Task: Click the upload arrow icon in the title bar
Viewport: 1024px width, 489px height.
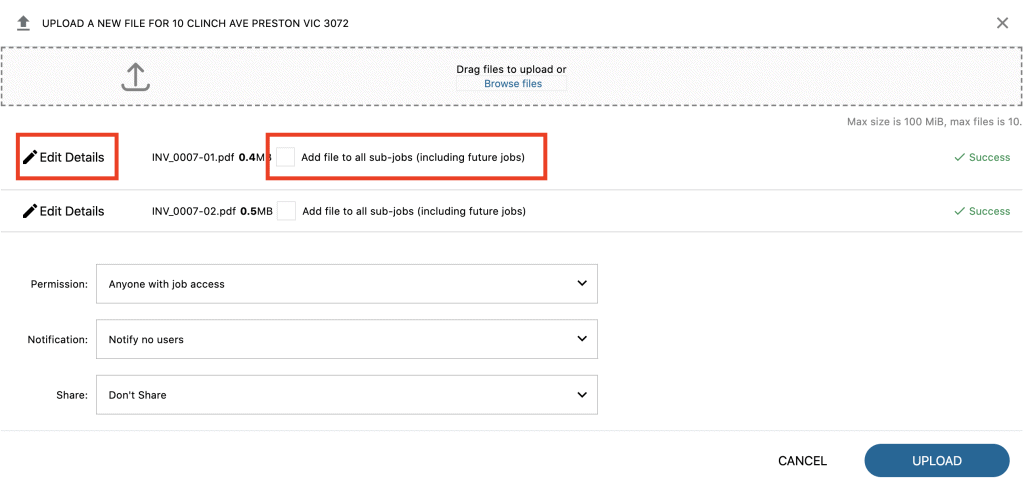Action: point(23,22)
